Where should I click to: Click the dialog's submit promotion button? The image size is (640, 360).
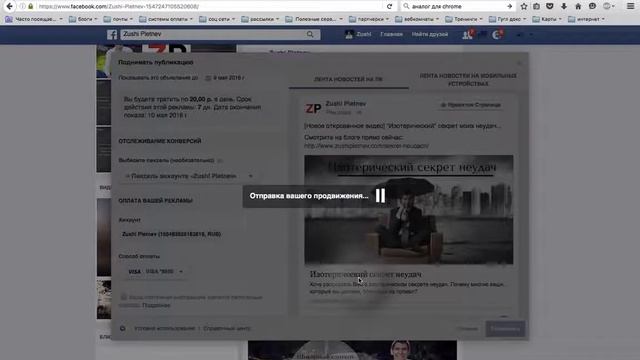[505, 329]
